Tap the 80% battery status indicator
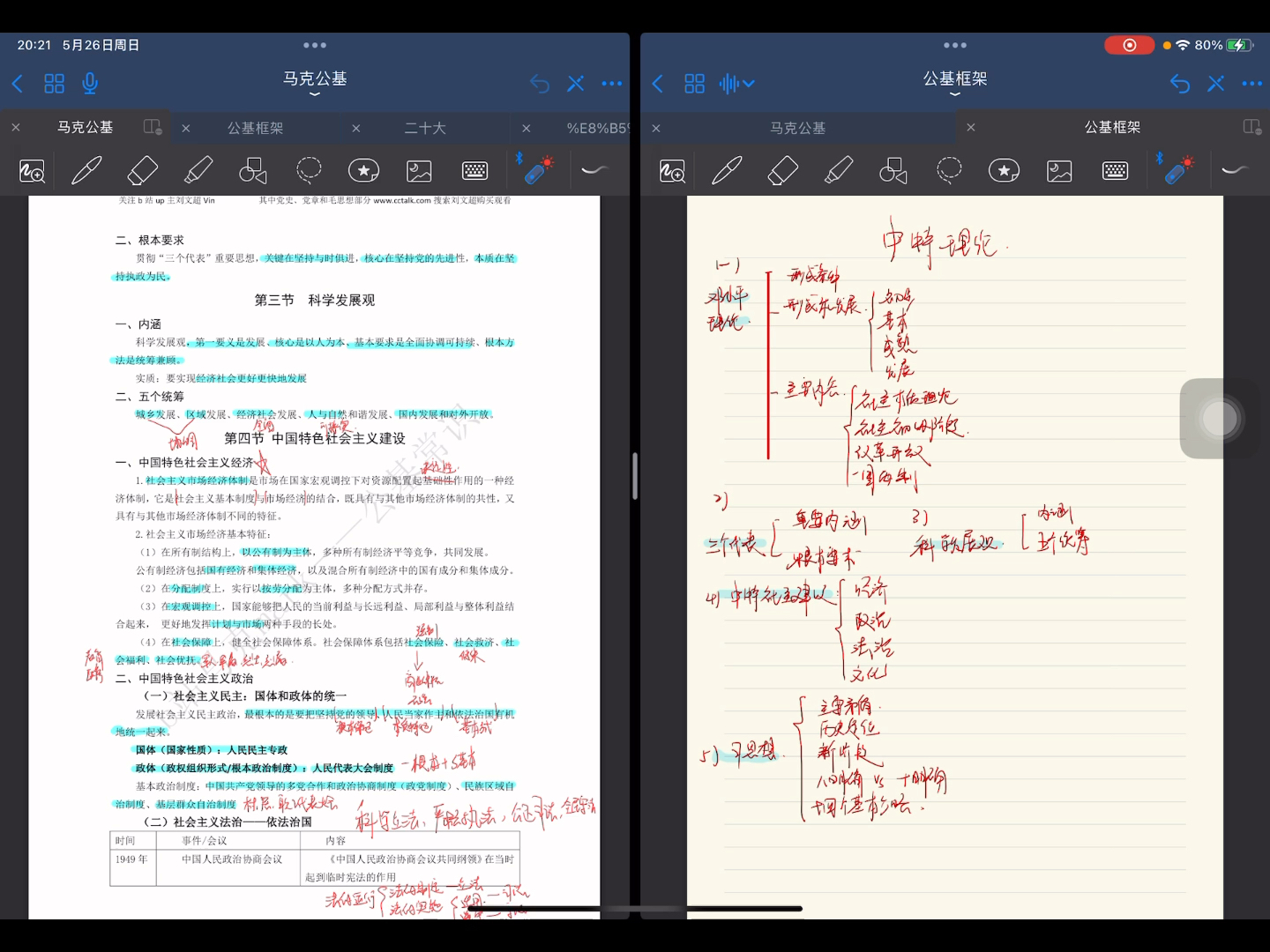 click(x=1223, y=45)
